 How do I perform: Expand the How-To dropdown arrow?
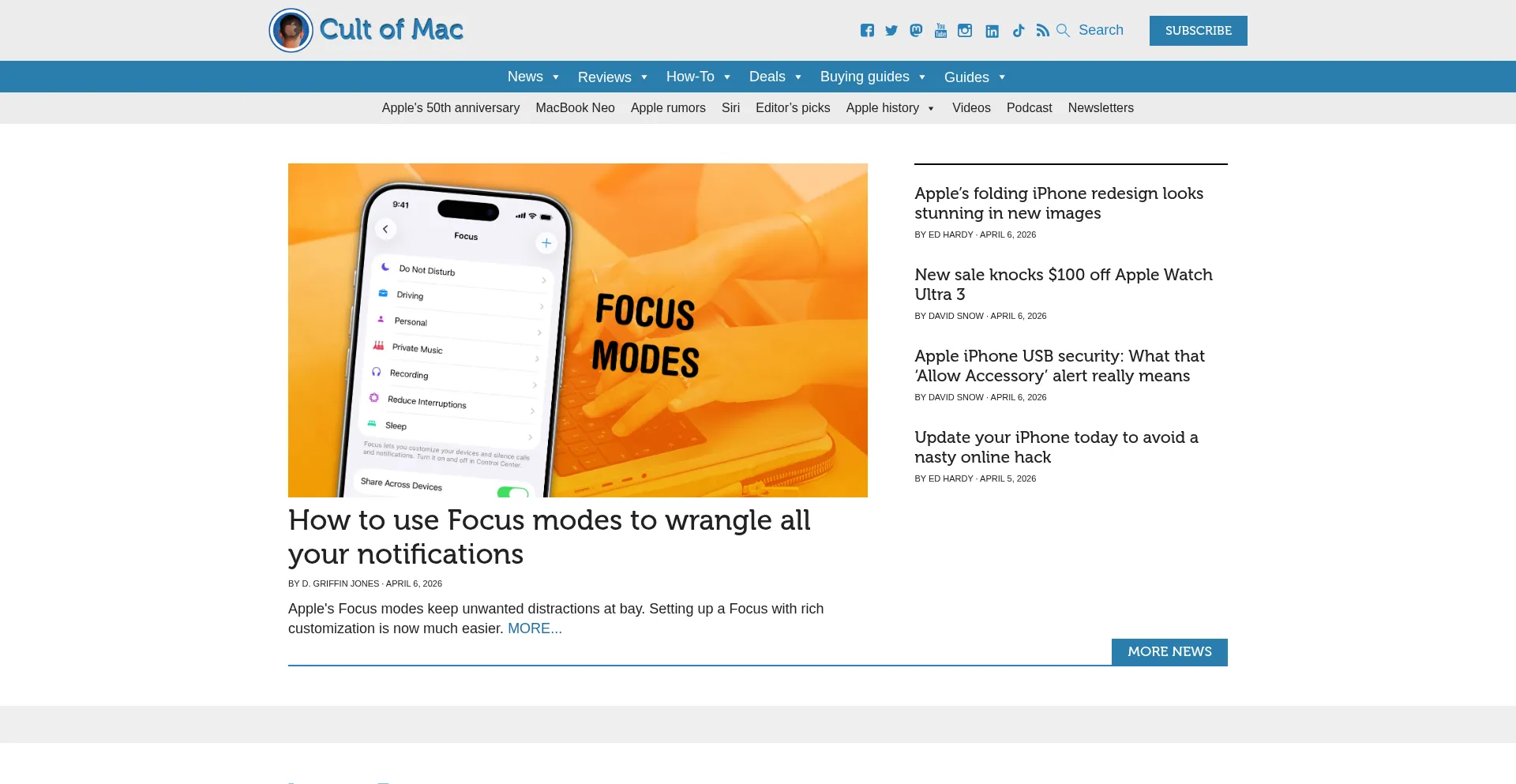(x=727, y=77)
